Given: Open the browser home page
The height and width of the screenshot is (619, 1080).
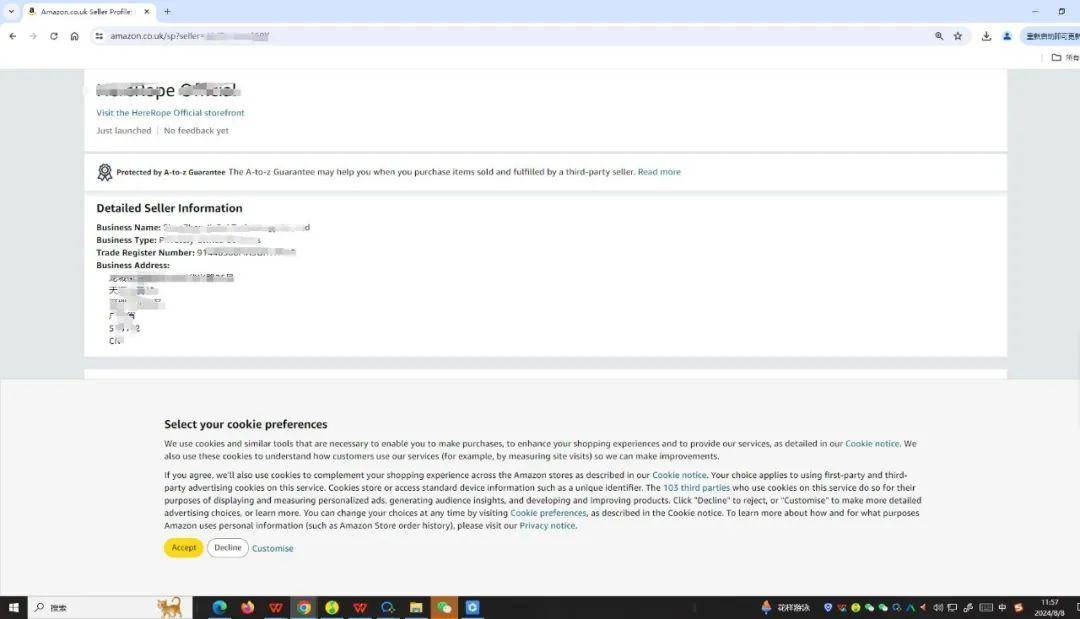Looking at the screenshot, I should (x=74, y=36).
